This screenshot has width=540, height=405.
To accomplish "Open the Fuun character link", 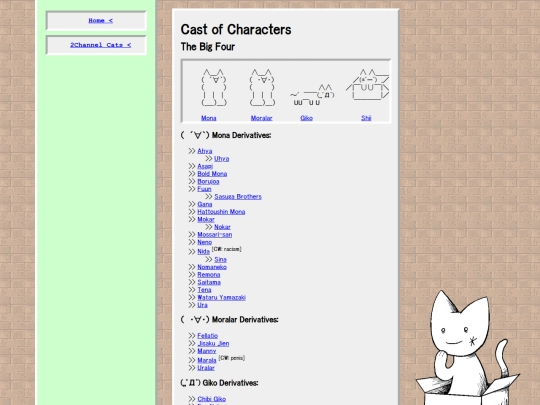I will pyautogui.click(x=204, y=189).
